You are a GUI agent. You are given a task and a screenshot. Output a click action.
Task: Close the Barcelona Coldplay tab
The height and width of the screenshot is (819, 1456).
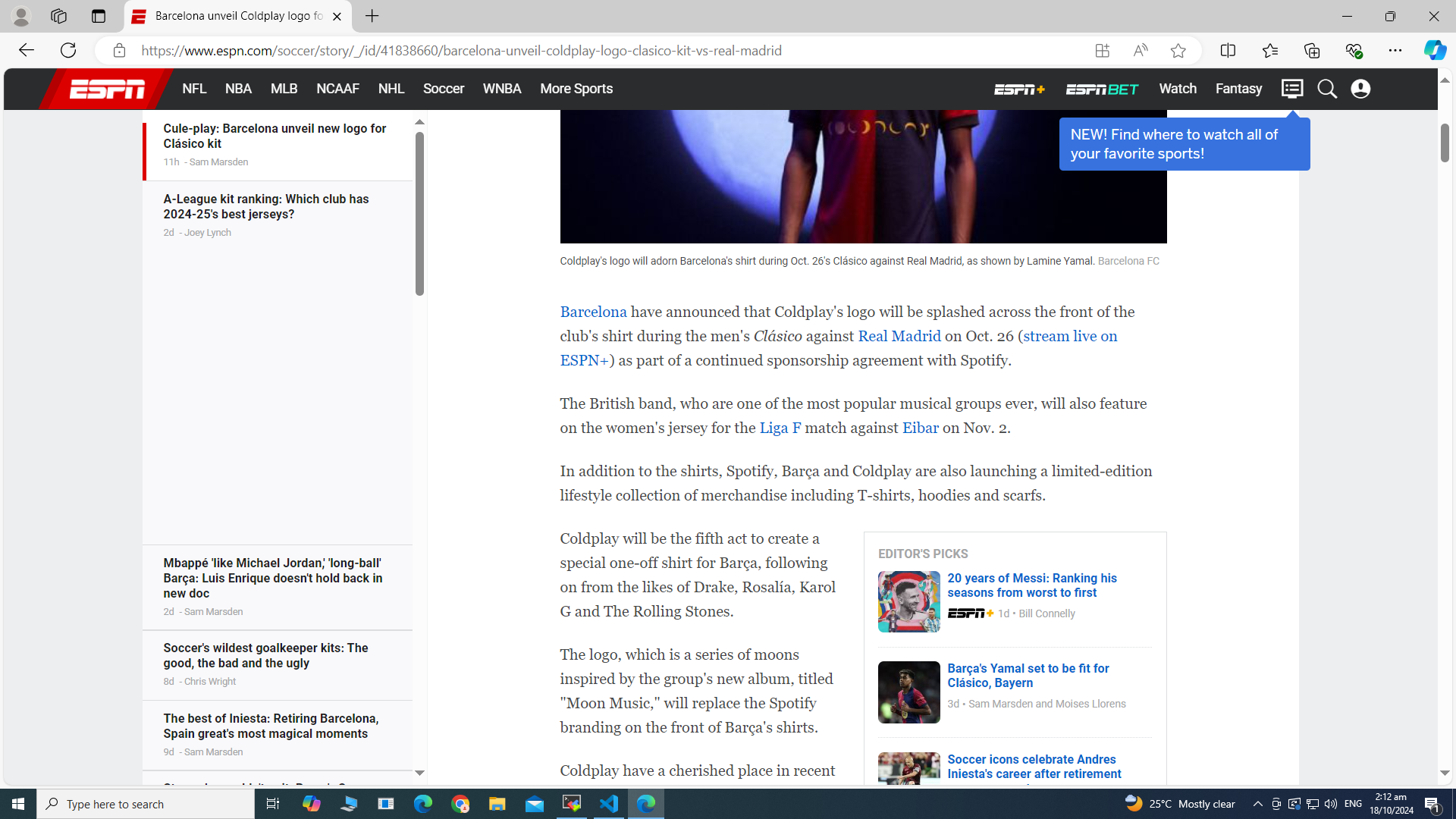337,16
